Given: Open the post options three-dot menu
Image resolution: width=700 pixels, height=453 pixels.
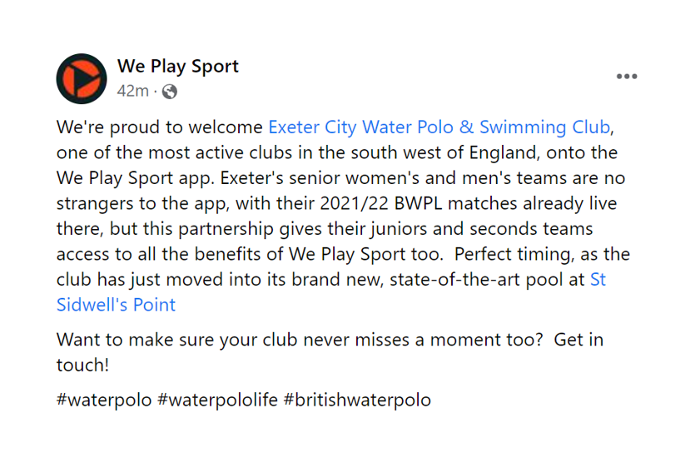Looking at the screenshot, I should [x=627, y=76].
